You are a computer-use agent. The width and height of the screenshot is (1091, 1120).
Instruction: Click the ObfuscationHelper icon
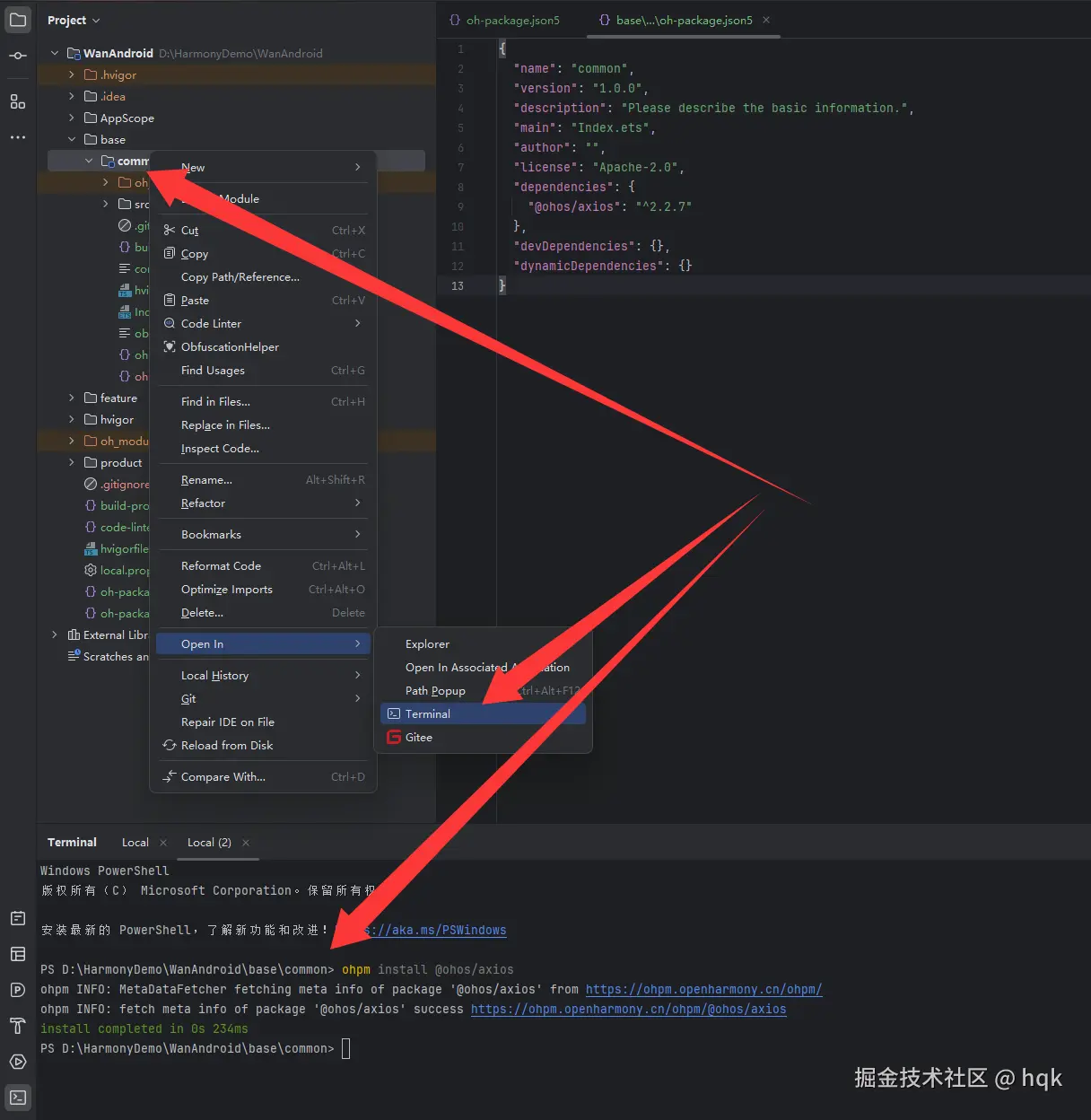170,347
